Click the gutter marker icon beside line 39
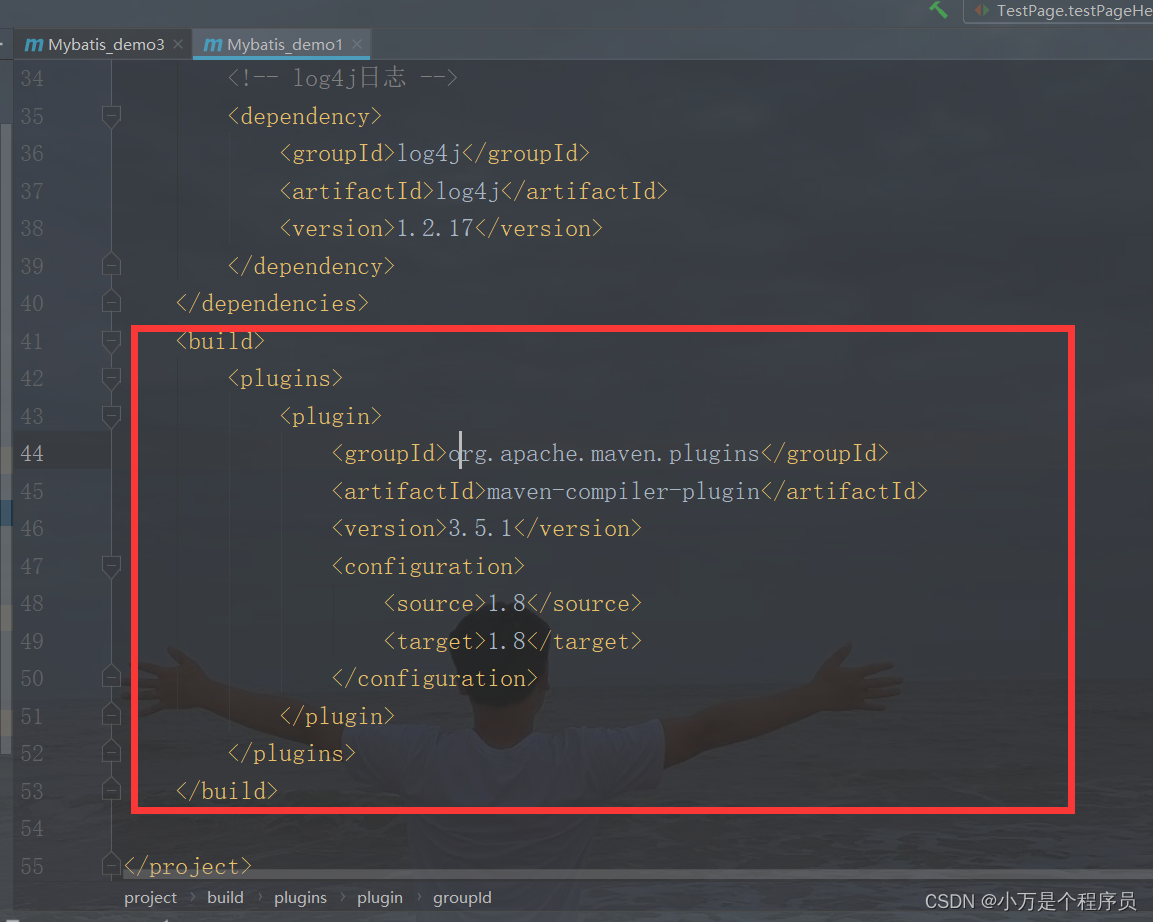Screen dimensions: 1153x922 click(111, 265)
